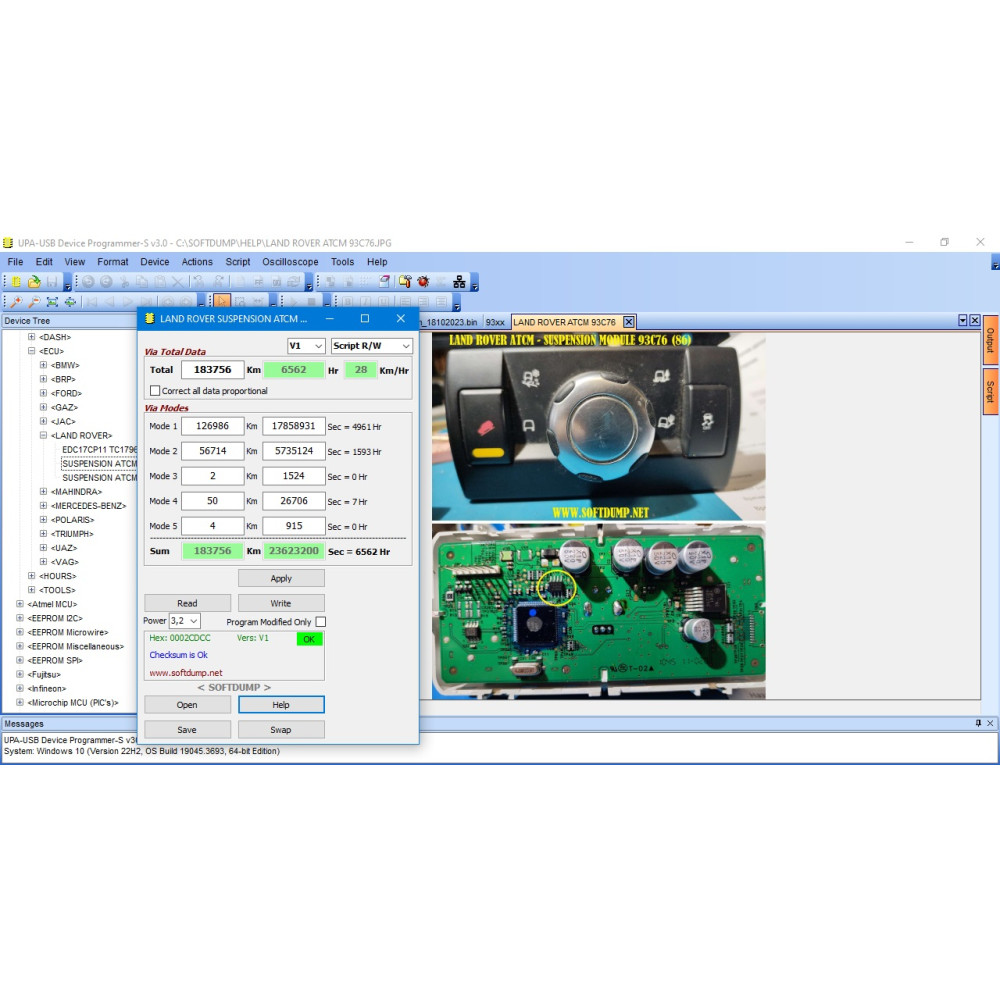The width and height of the screenshot is (1000, 1000).
Task: Collapse the <ECU> tree node
Action: pos(31,351)
